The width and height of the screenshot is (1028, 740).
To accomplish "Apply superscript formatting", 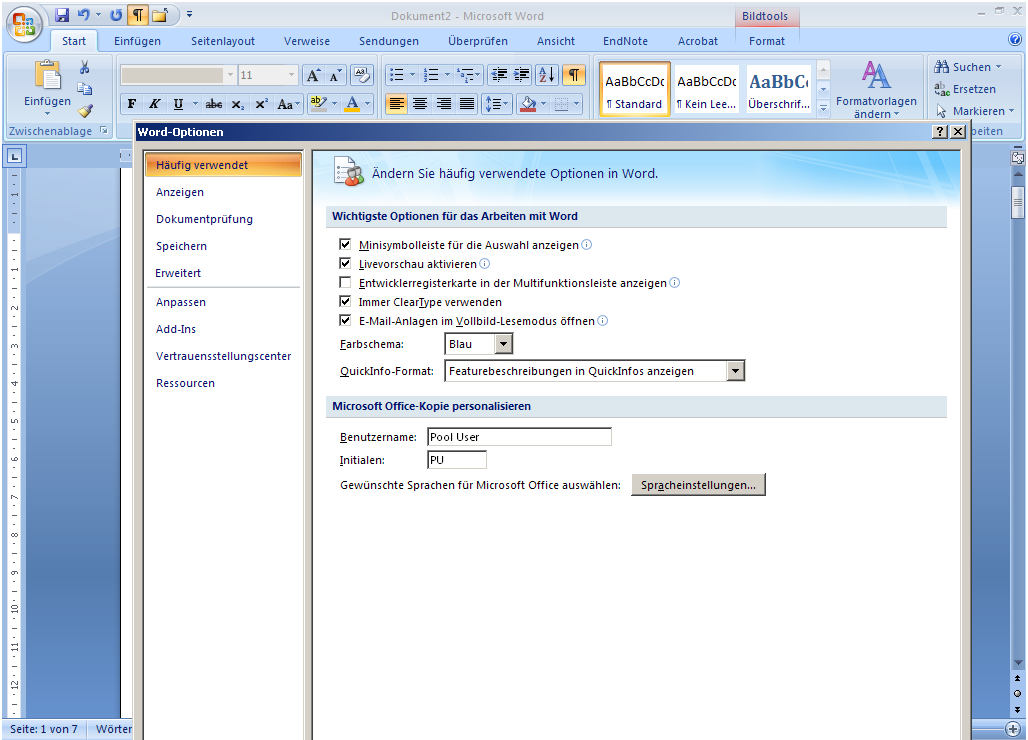I will pos(261,104).
